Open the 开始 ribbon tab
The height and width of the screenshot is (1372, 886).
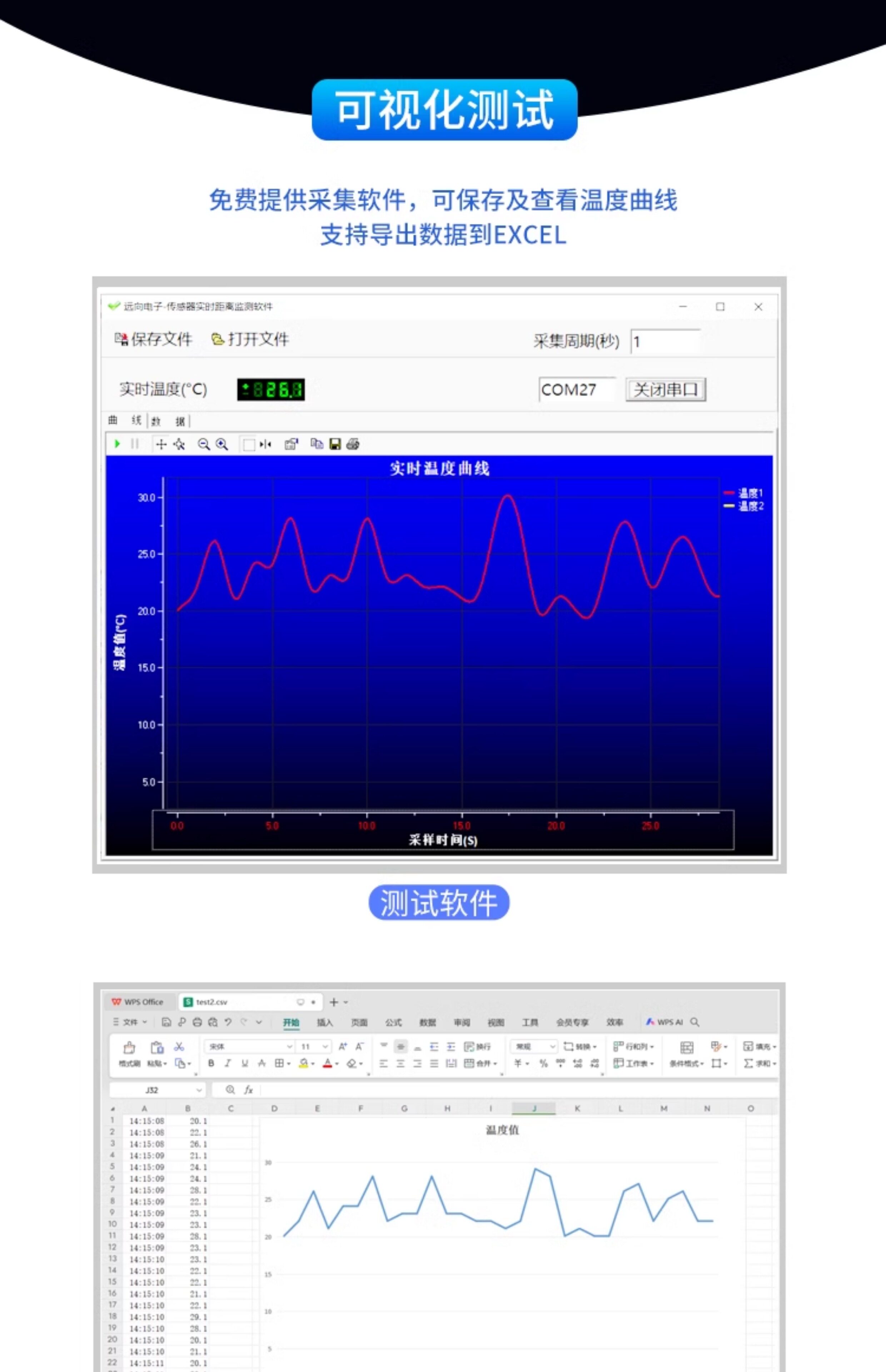coord(291,1022)
